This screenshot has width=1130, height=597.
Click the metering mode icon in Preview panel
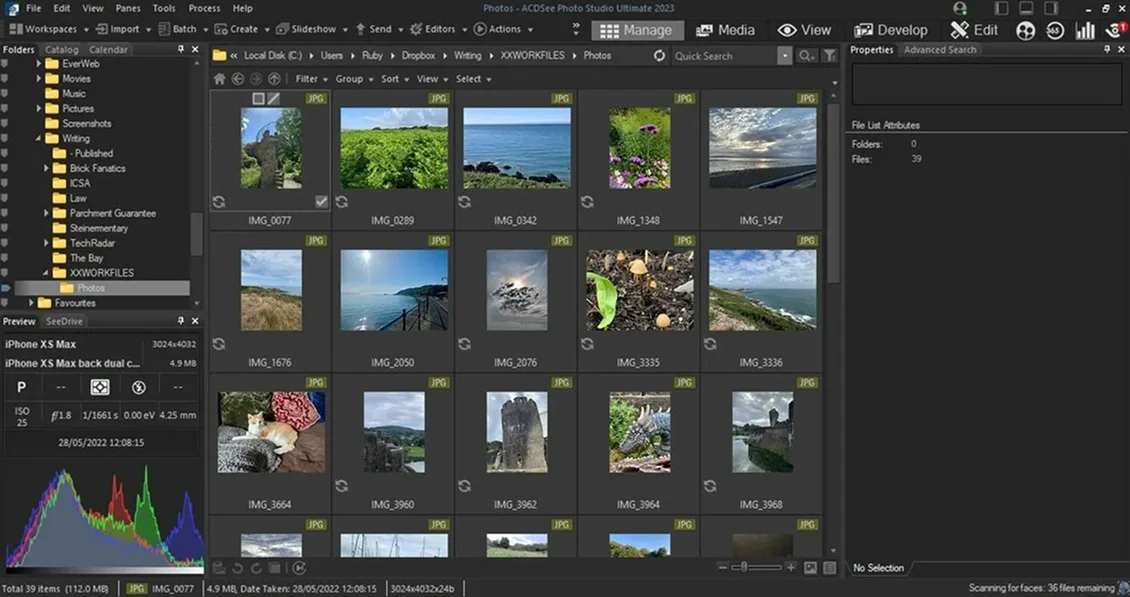100,387
